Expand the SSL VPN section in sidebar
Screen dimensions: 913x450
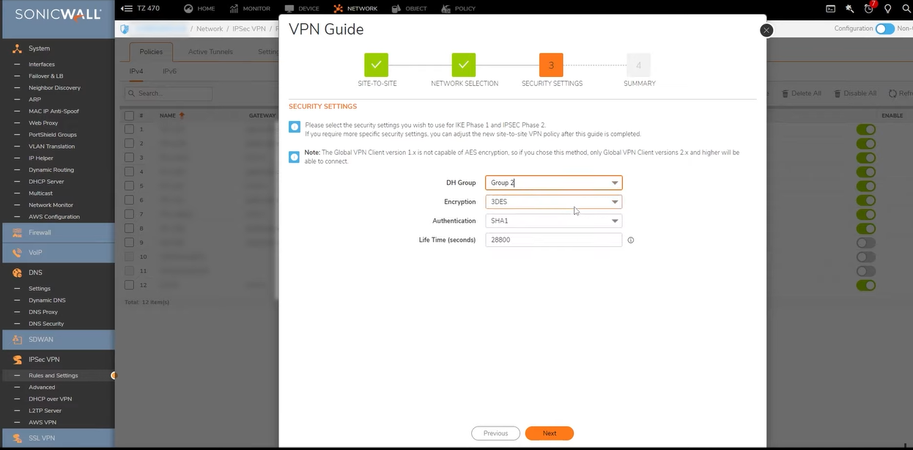tap(58, 438)
